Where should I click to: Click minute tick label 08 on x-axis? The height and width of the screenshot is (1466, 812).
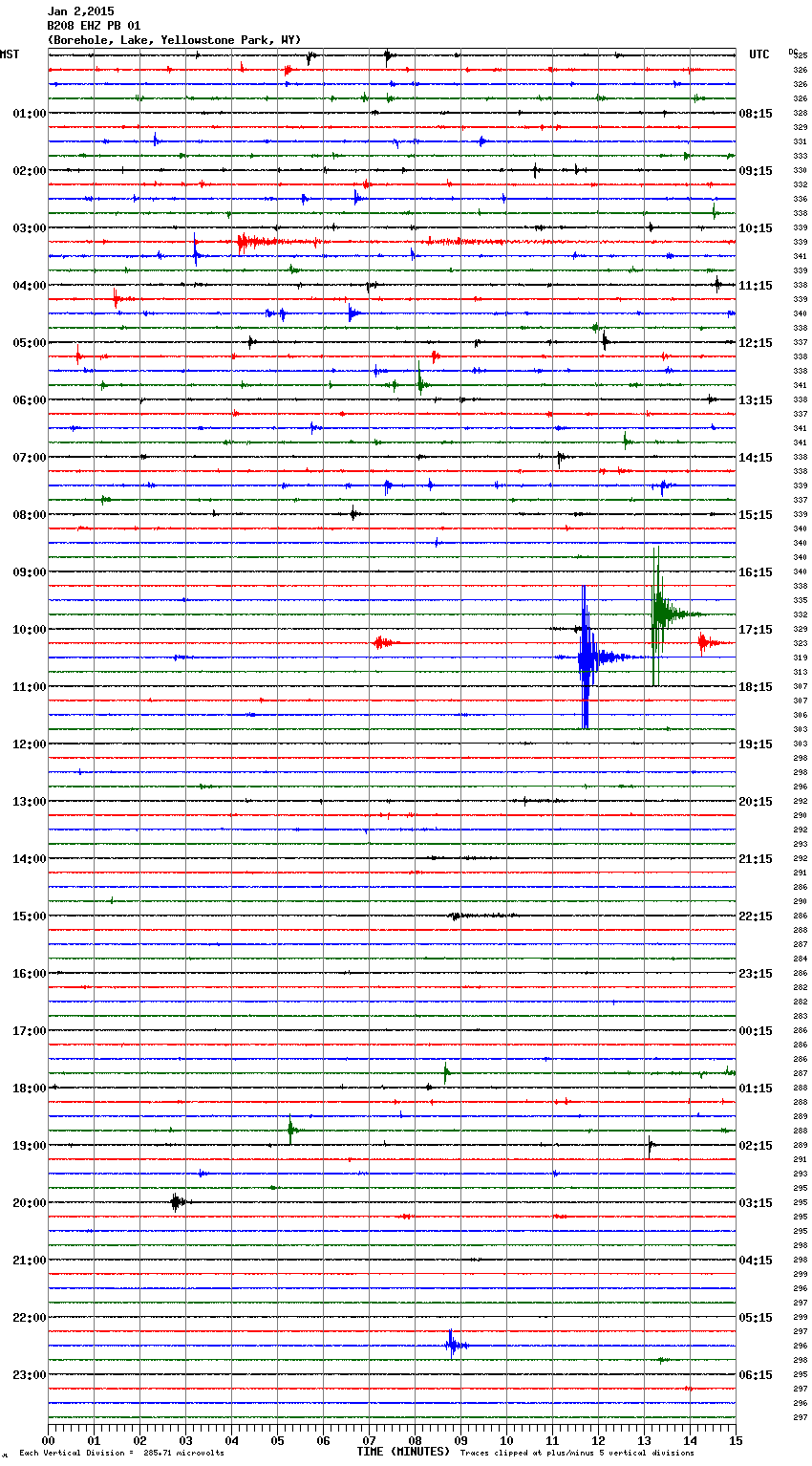(x=415, y=1441)
